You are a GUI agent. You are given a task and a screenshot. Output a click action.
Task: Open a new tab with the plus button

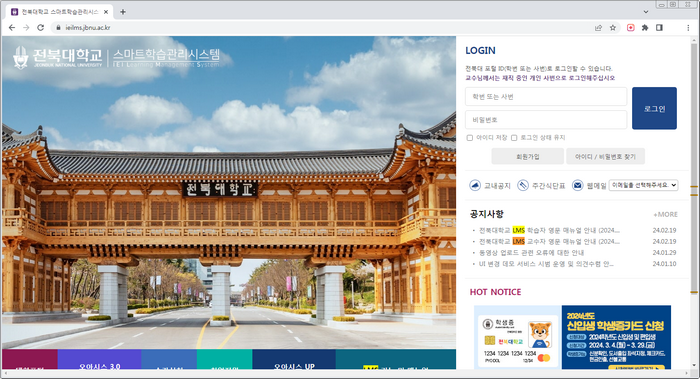point(123,12)
